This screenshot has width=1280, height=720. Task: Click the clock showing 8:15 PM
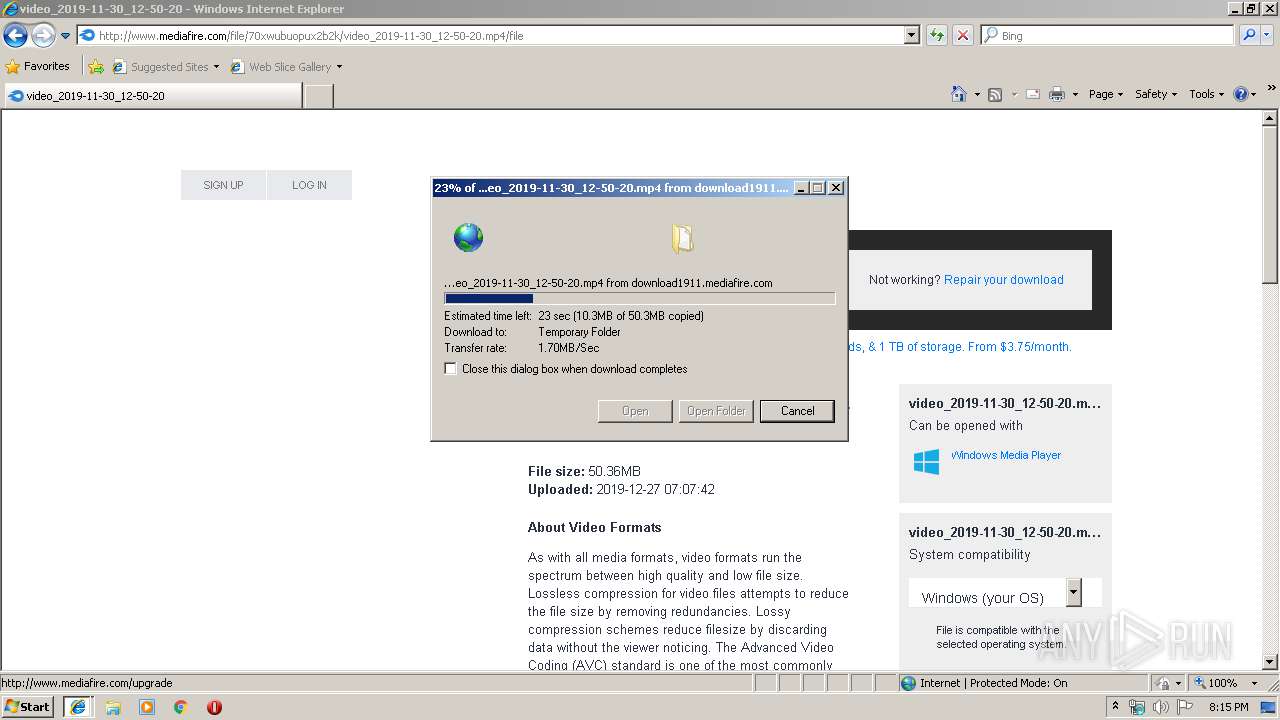(1228, 707)
